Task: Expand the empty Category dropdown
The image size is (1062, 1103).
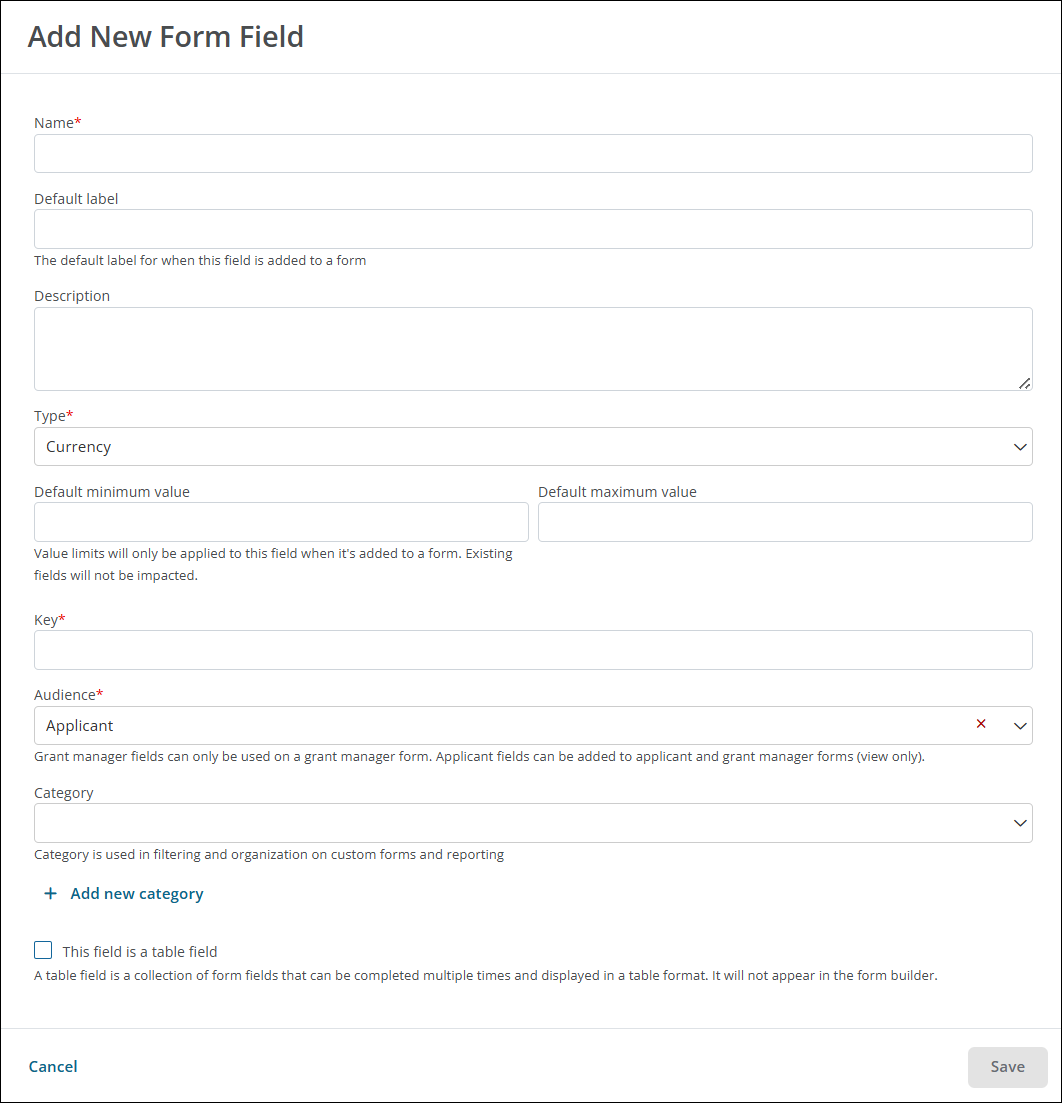Action: (x=533, y=823)
